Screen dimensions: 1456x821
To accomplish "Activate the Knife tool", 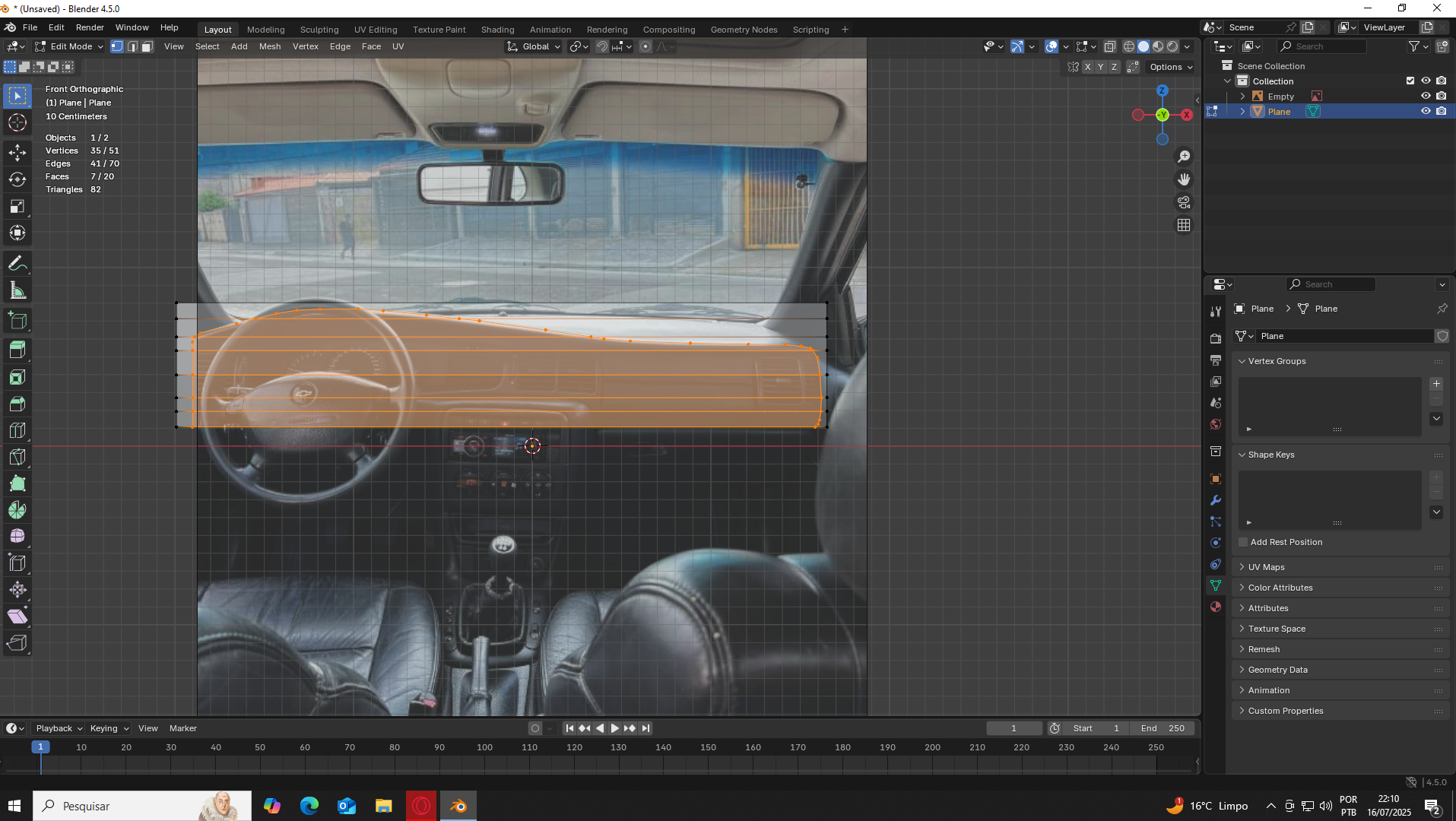I will [17, 457].
